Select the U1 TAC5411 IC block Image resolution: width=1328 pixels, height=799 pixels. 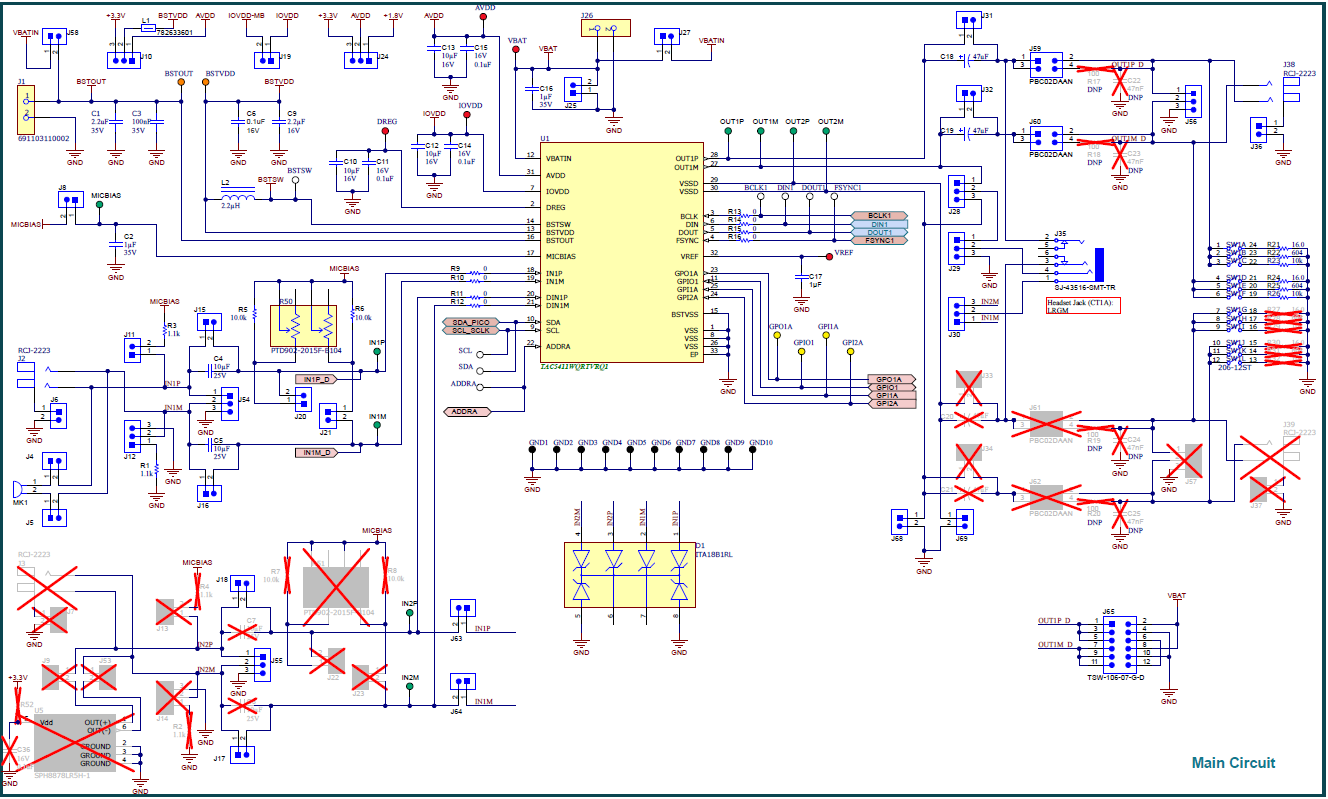click(622, 252)
